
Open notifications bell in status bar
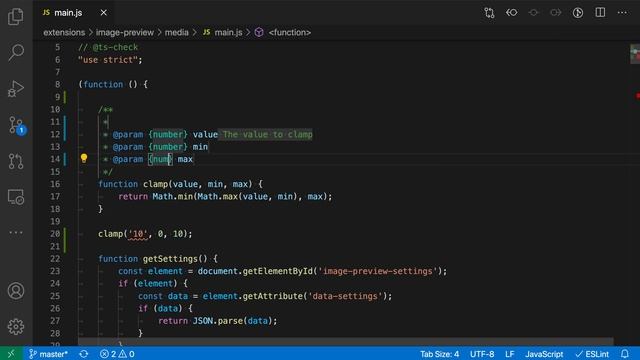click(624, 354)
